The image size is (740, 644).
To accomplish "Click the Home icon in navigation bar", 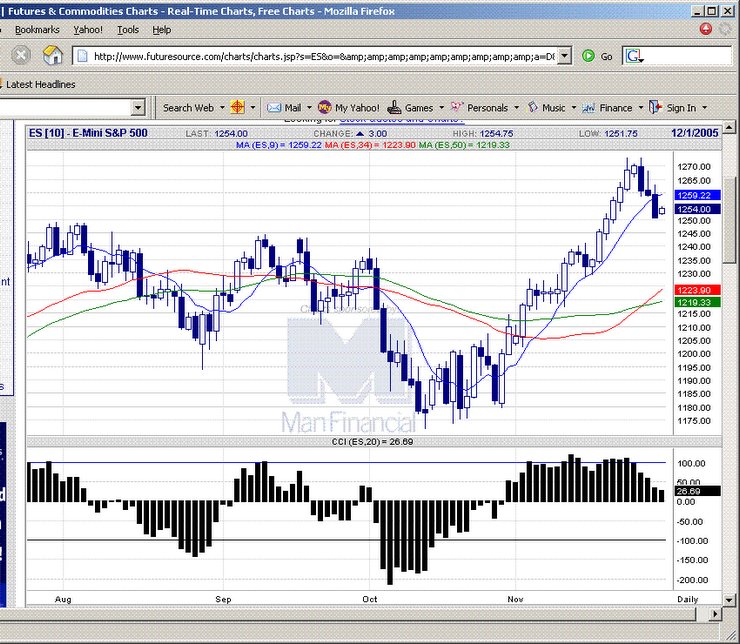I will (x=52, y=56).
